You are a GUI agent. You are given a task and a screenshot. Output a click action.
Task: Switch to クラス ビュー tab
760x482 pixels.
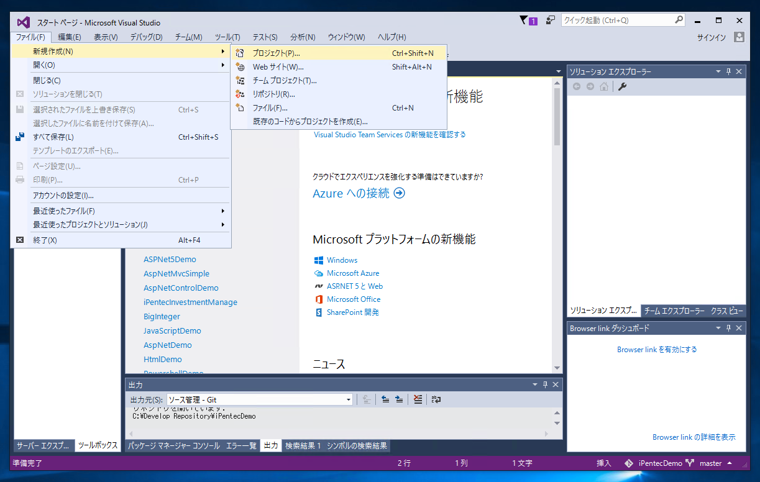727,311
